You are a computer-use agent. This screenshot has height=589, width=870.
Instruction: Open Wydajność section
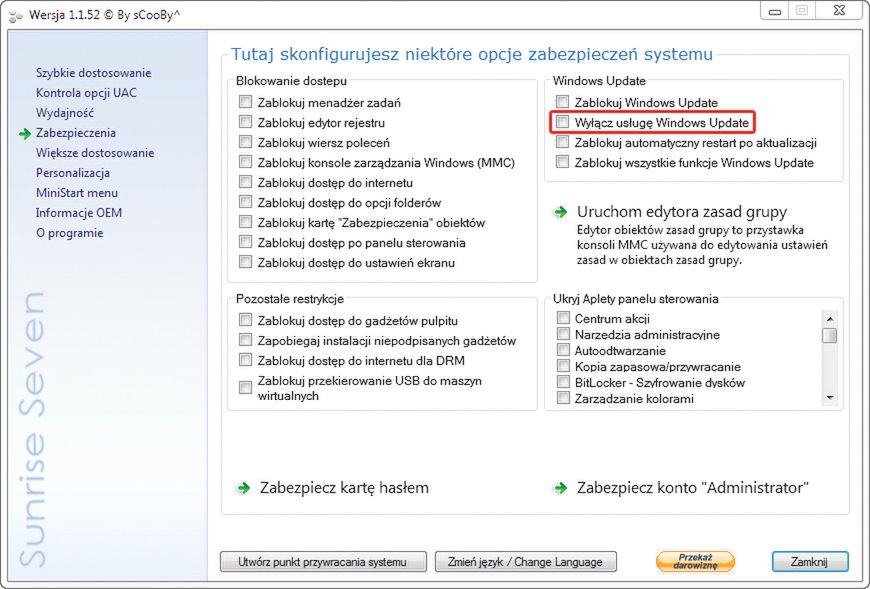click(65, 113)
